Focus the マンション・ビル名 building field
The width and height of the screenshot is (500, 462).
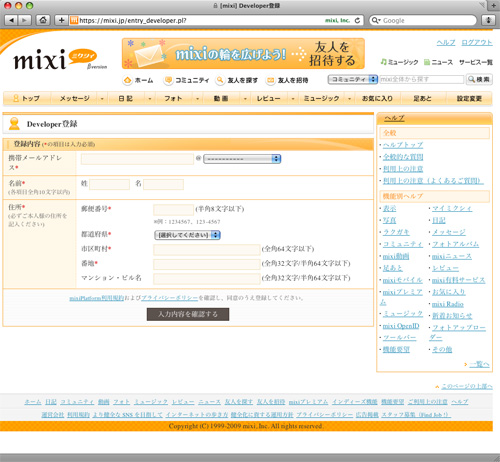207,278
